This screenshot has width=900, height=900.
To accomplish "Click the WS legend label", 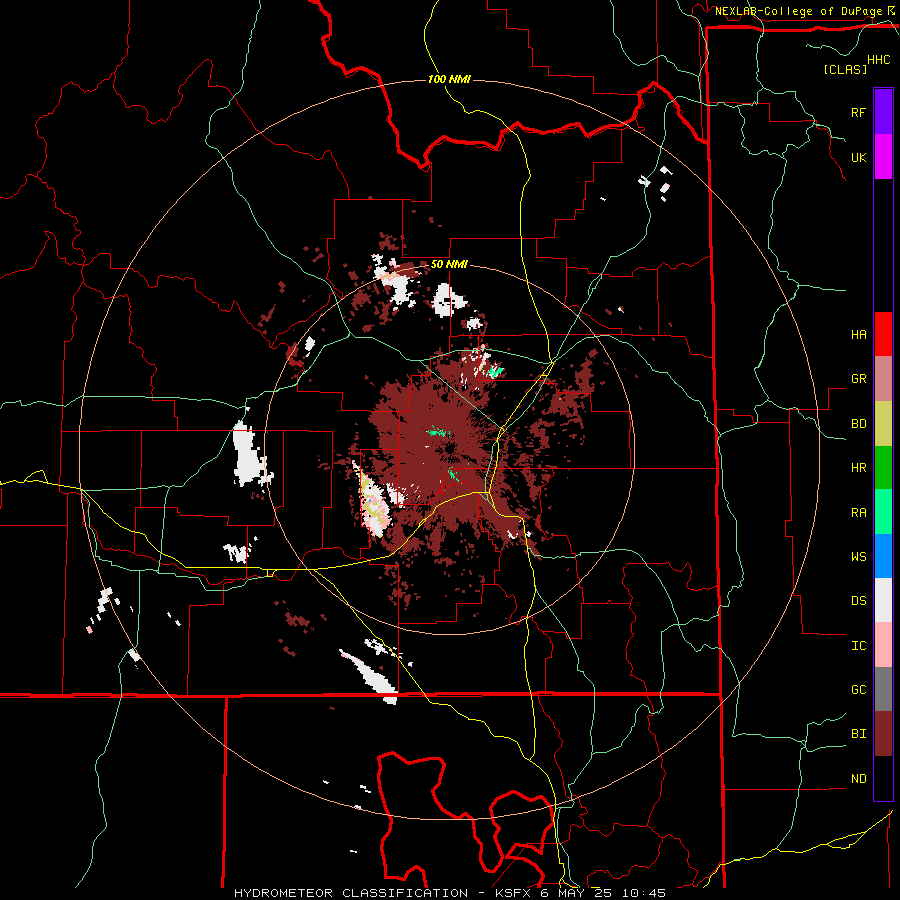I will pos(858,557).
